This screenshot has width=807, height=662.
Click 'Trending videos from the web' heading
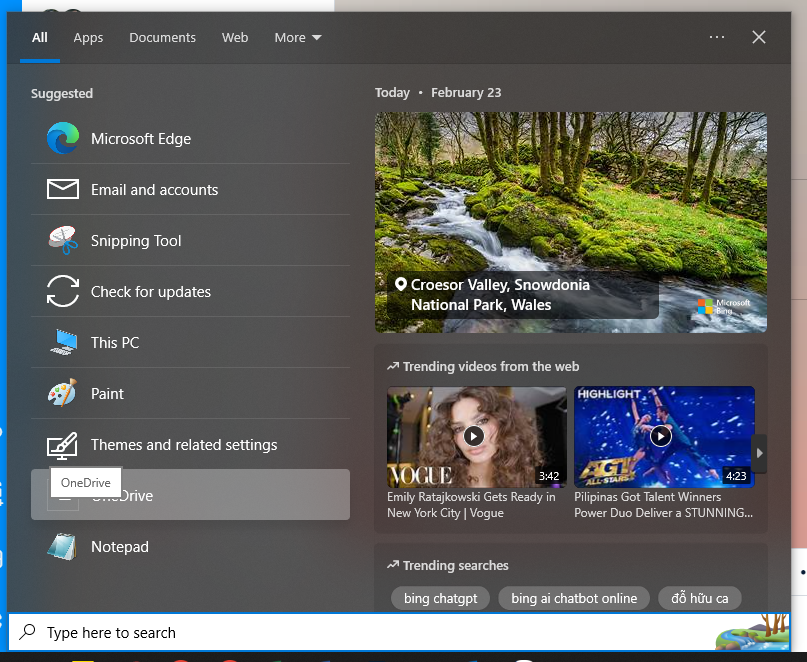(491, 366)
